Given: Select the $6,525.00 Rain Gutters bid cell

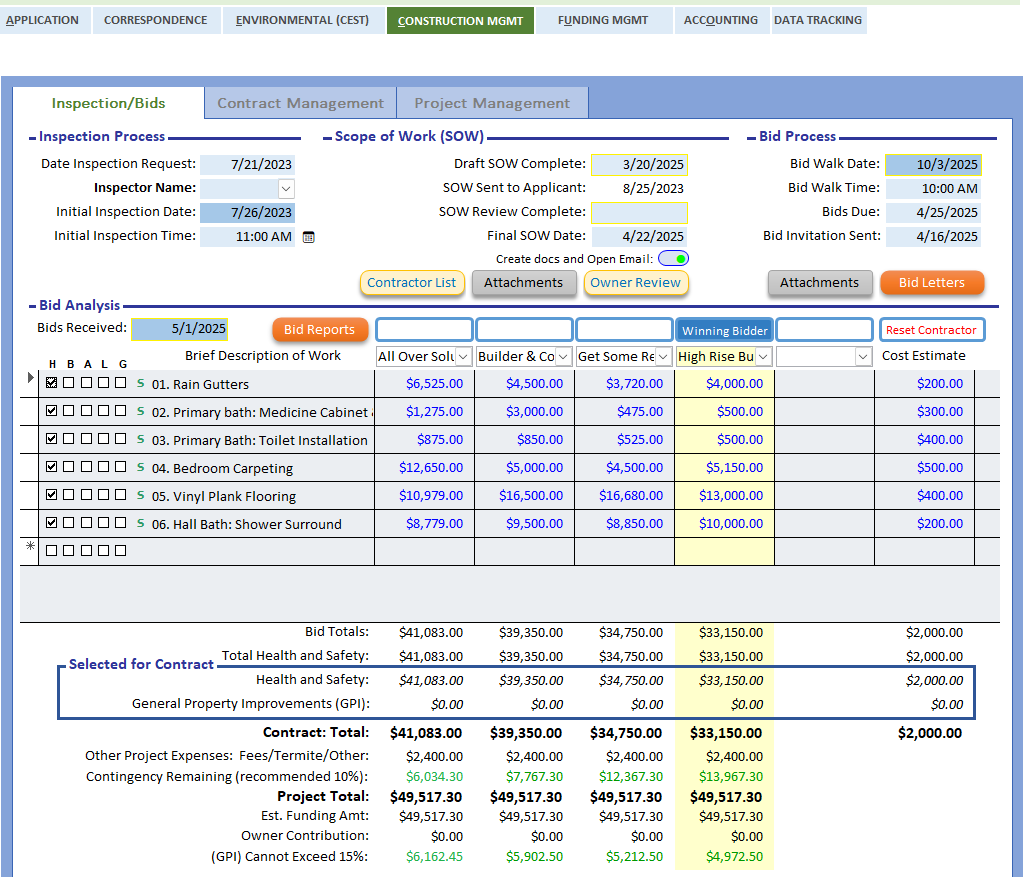Looking at the screenshot, I should pyautogui.click(x=425, y=384).
